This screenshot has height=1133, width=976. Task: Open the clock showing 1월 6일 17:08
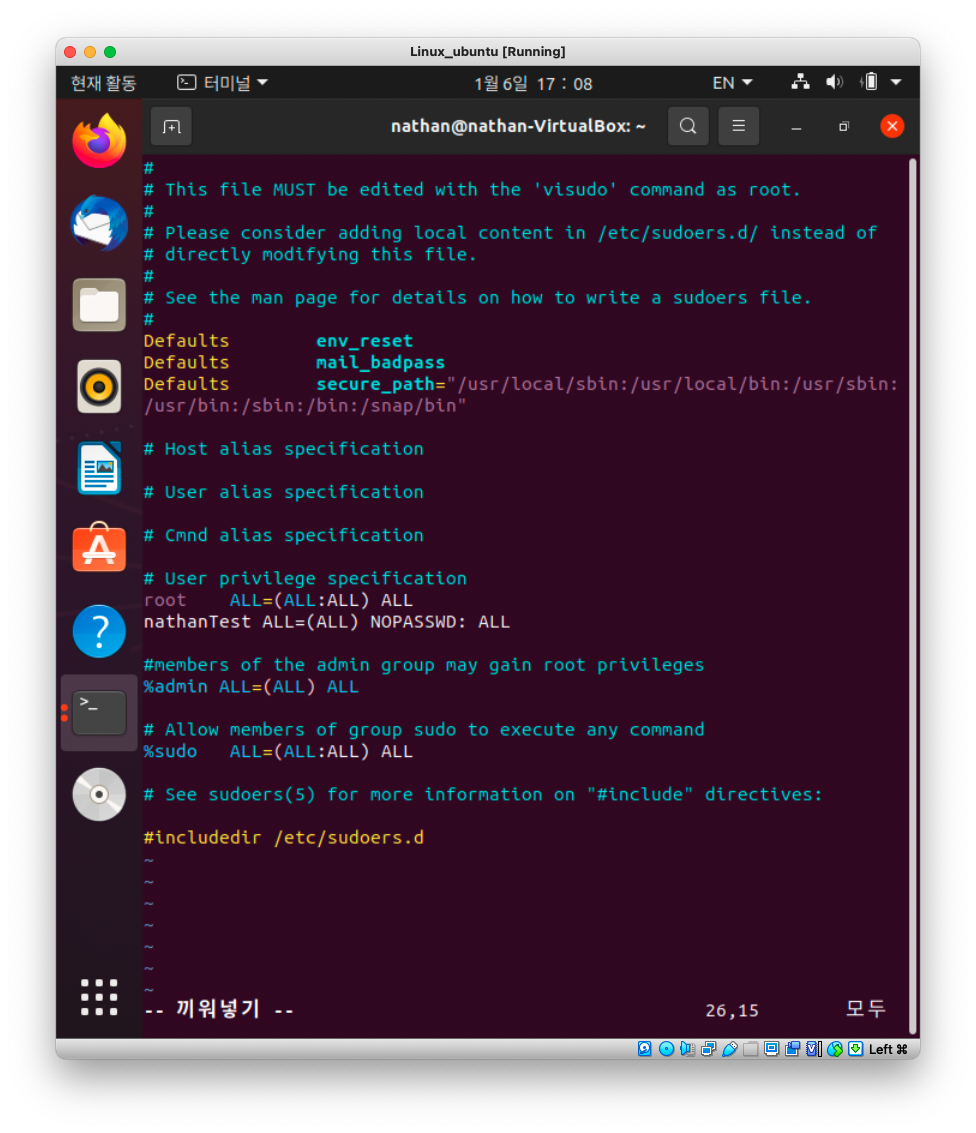pyautogui.click(x=533, y=84)
